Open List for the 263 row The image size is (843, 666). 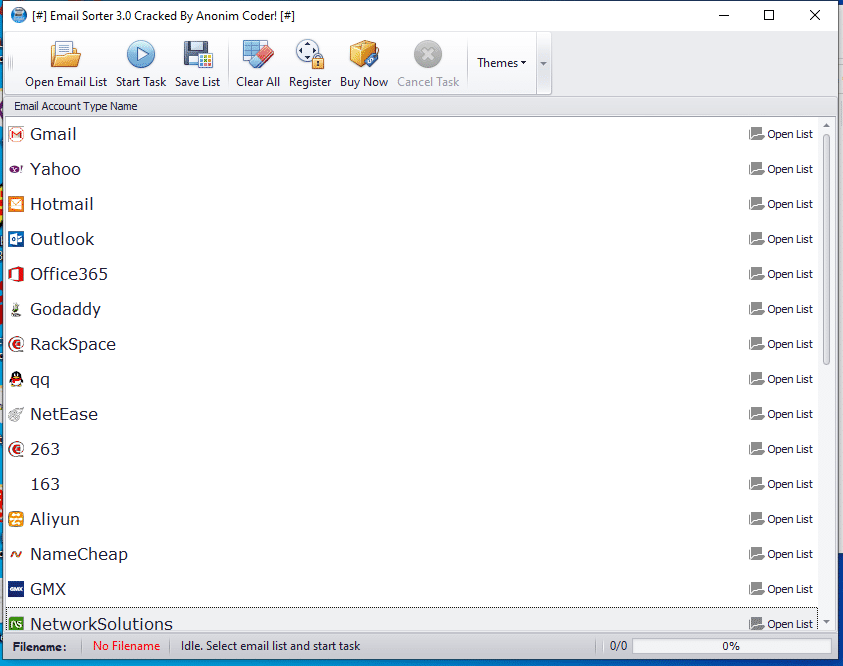pos(781,449)
